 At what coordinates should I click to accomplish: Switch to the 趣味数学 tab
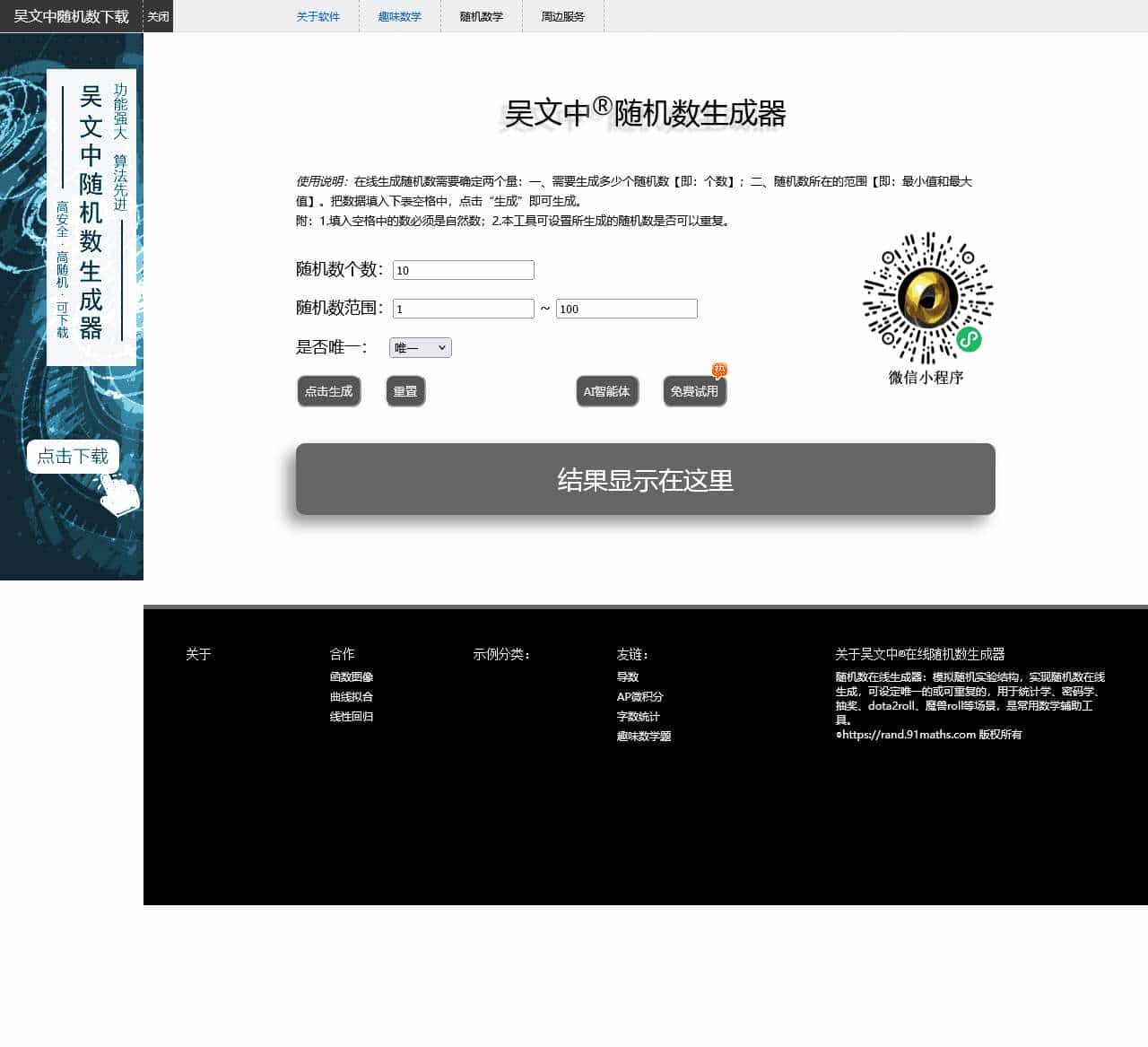click(x=398, y=16)
